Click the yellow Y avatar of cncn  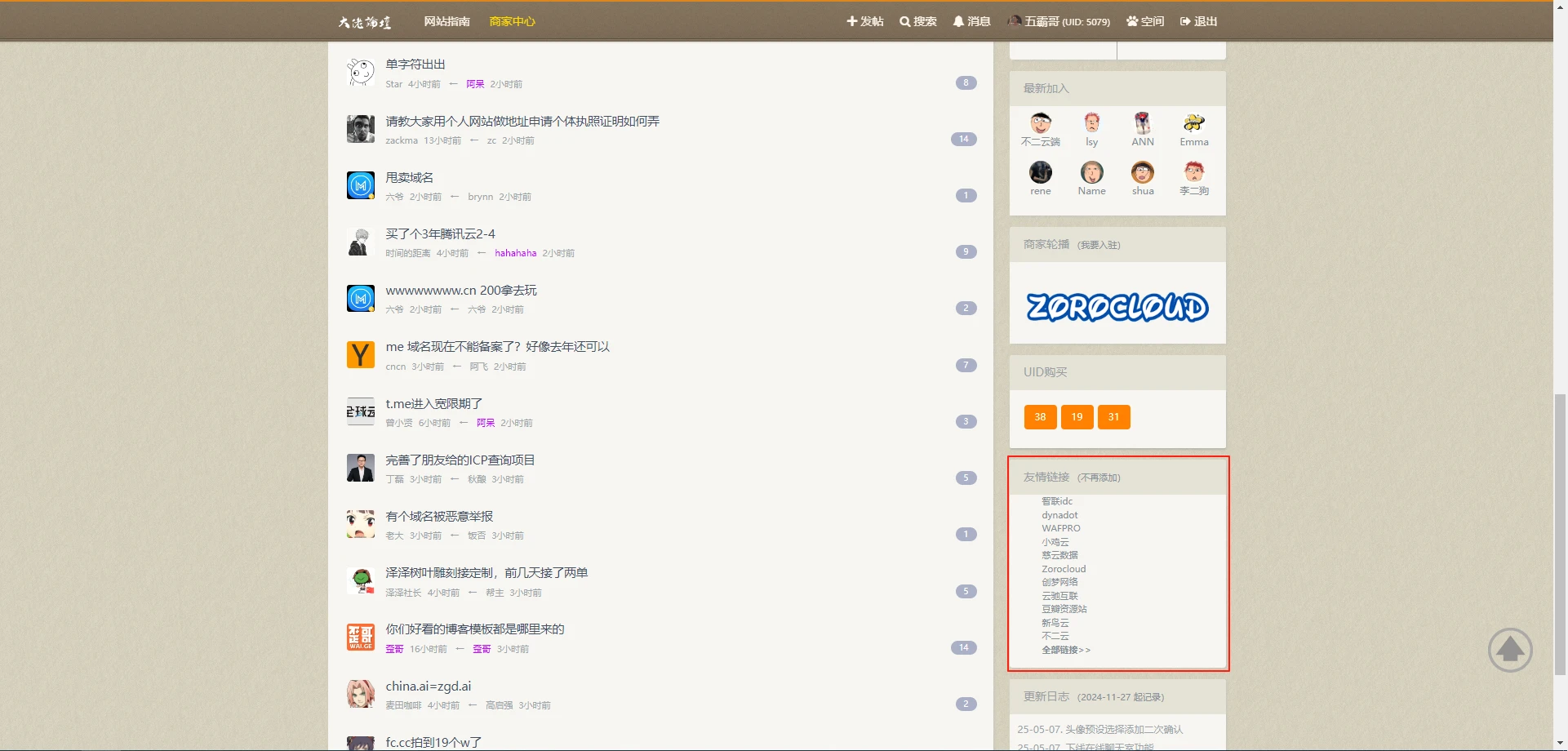tap(360, 355)
